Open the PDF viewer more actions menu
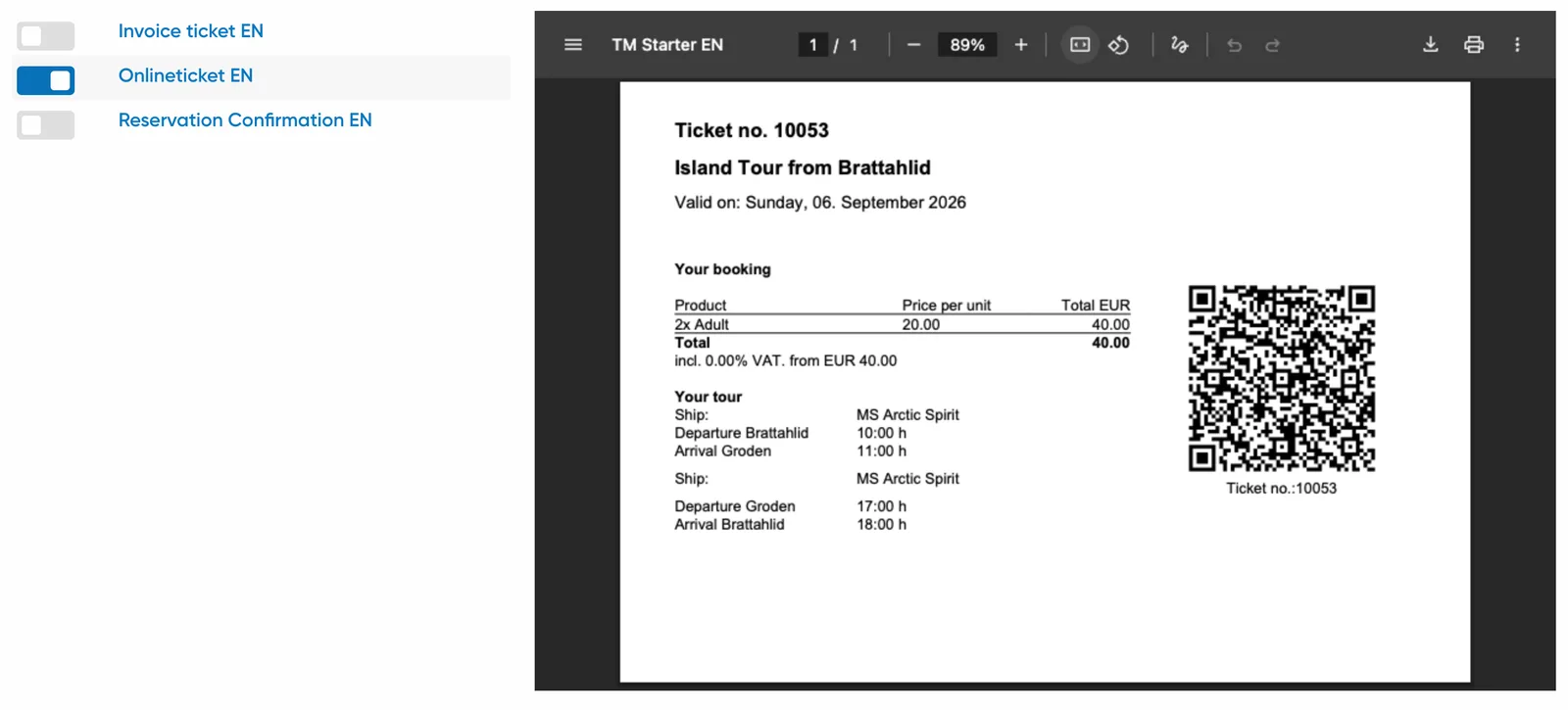The width and height of the screenshot is (1568, 710). [x=1517, y=45]
